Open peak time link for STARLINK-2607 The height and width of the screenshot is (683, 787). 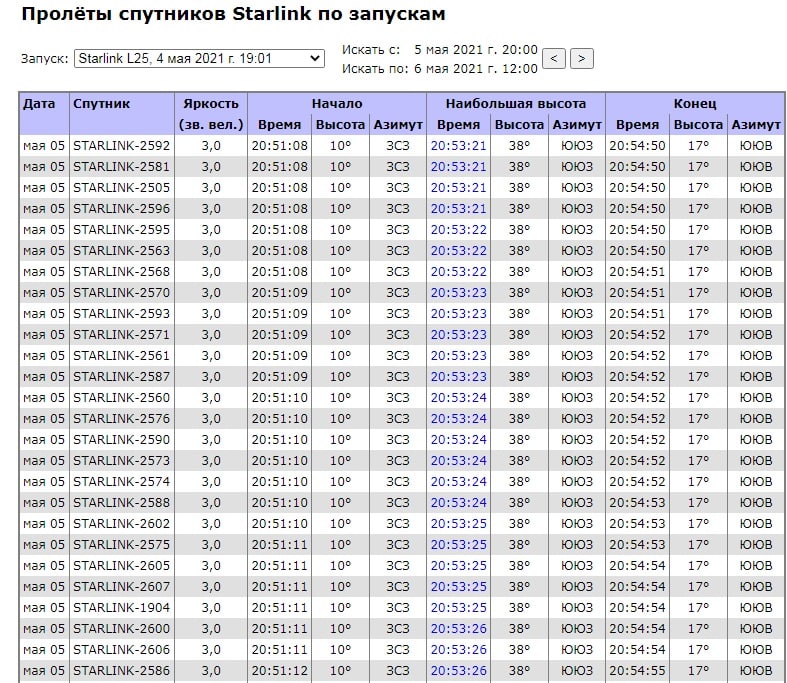[459, 587]
